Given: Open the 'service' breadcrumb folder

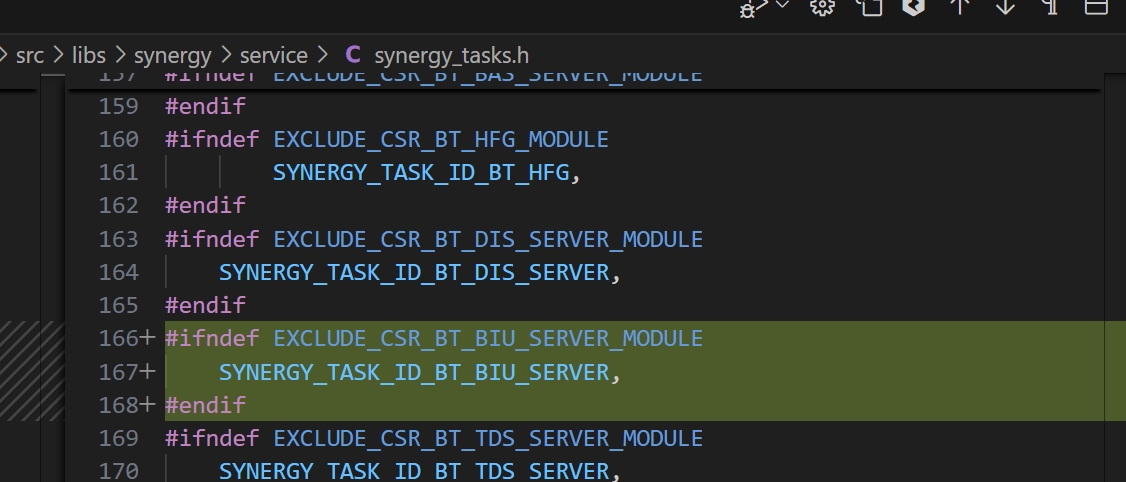Looking at the screenshot, I should point(274,55).
